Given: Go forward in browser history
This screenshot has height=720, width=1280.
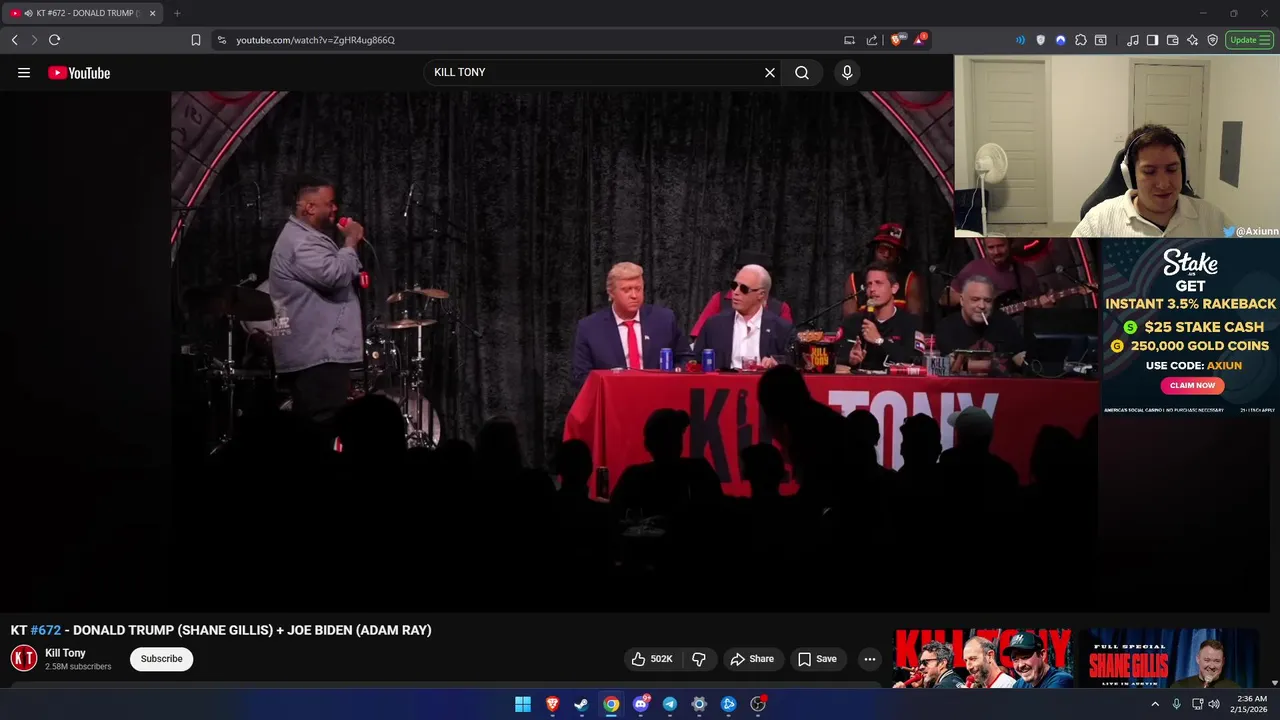Looking at the screenshot, I should tap(34, 40).
